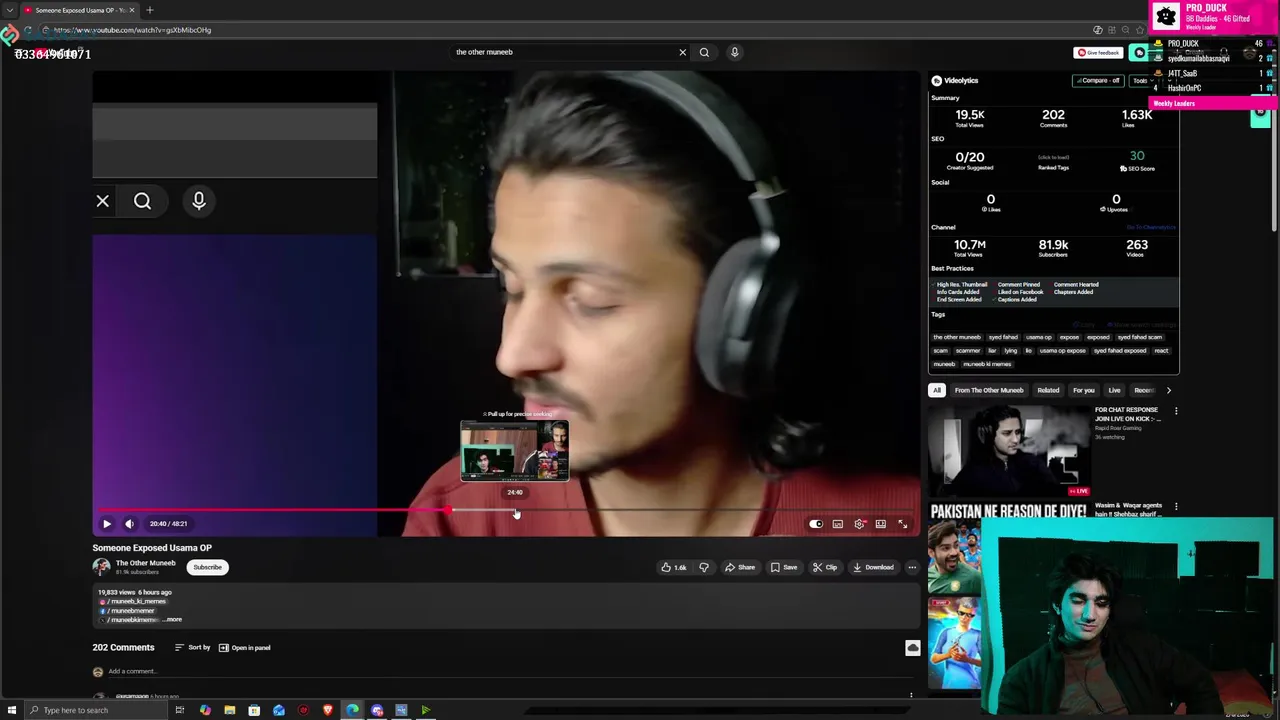This screenshot has width=1280, height=720.
Task: Open more actions ellipsis beside Download
Action: click(x=912, y=568)
